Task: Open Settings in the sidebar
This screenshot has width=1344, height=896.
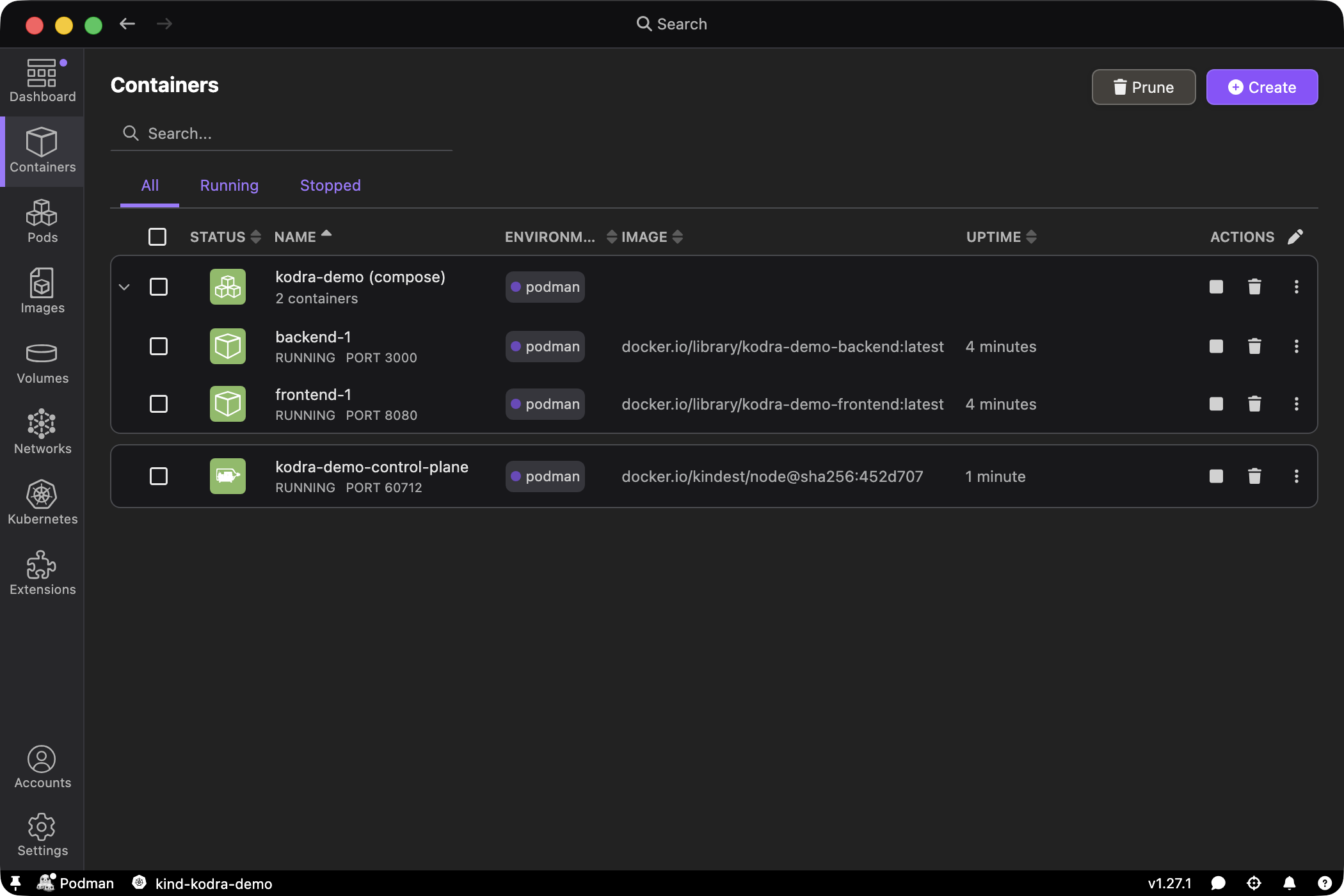Action: coord(42,835)
